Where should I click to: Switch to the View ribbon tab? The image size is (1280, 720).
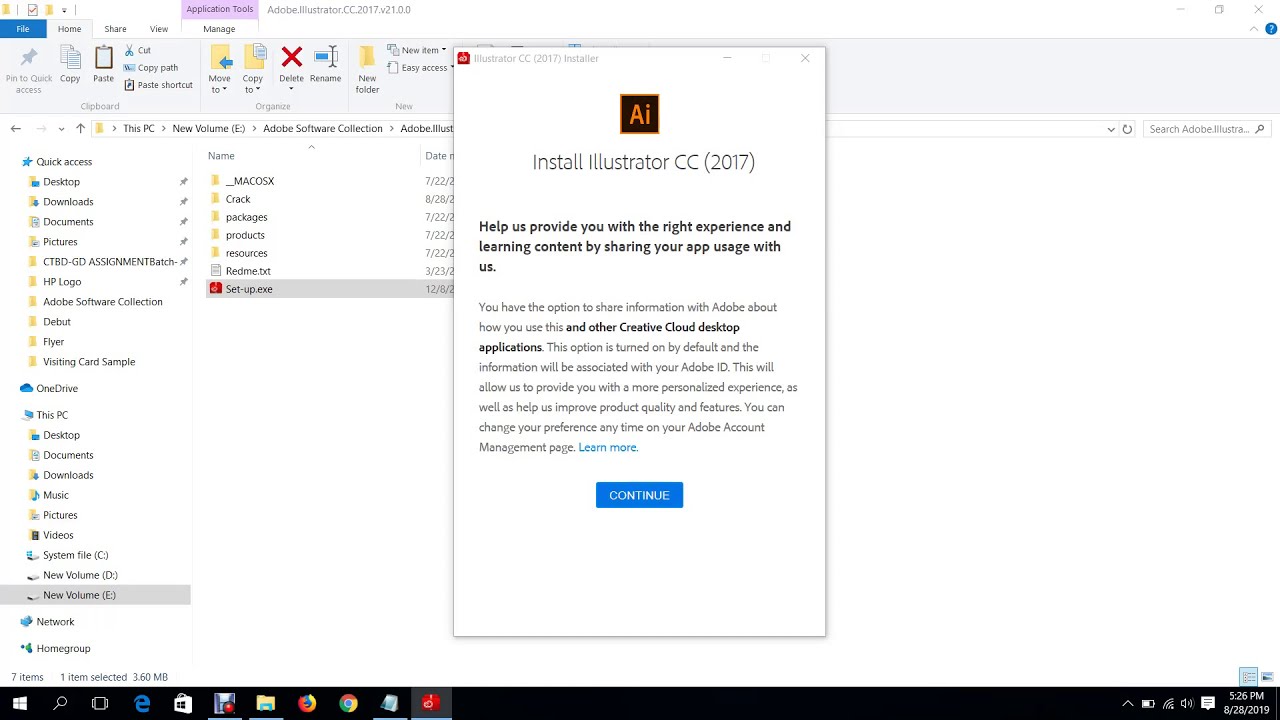(x=159, y=29)
